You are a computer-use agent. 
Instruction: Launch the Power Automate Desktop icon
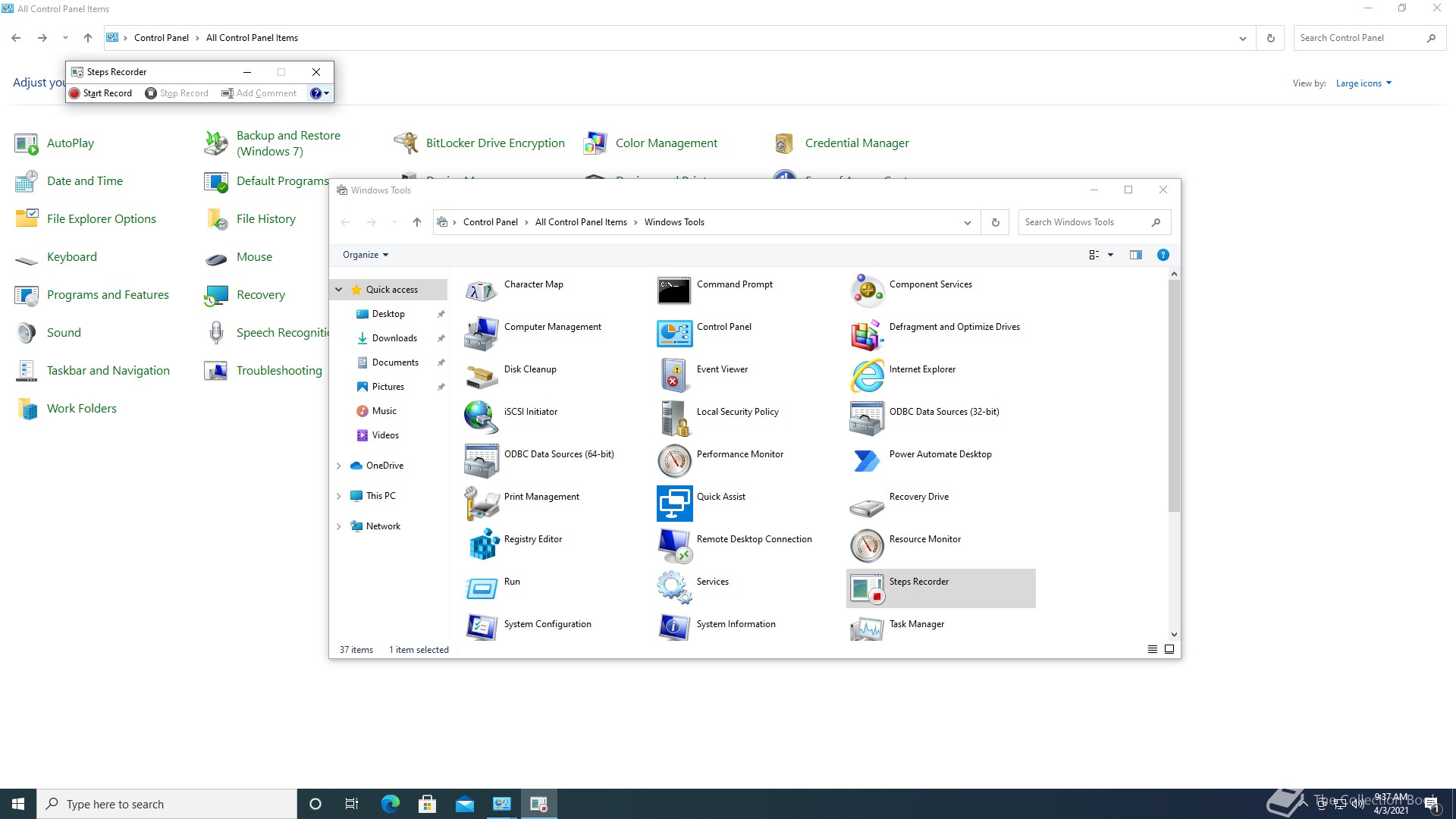pyautogui.click(x=867, y=460)
